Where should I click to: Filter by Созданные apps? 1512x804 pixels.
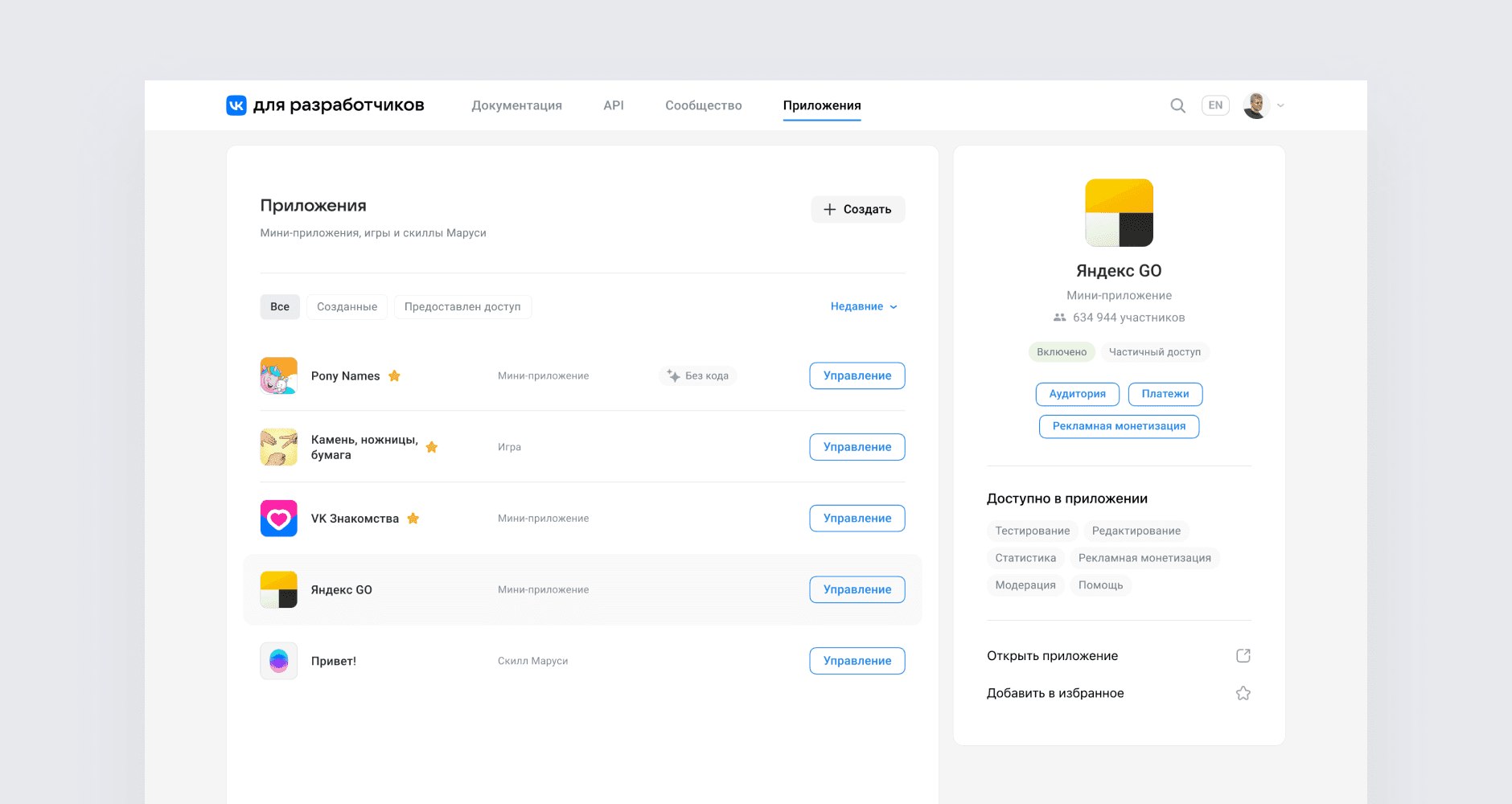pos(347,306)
